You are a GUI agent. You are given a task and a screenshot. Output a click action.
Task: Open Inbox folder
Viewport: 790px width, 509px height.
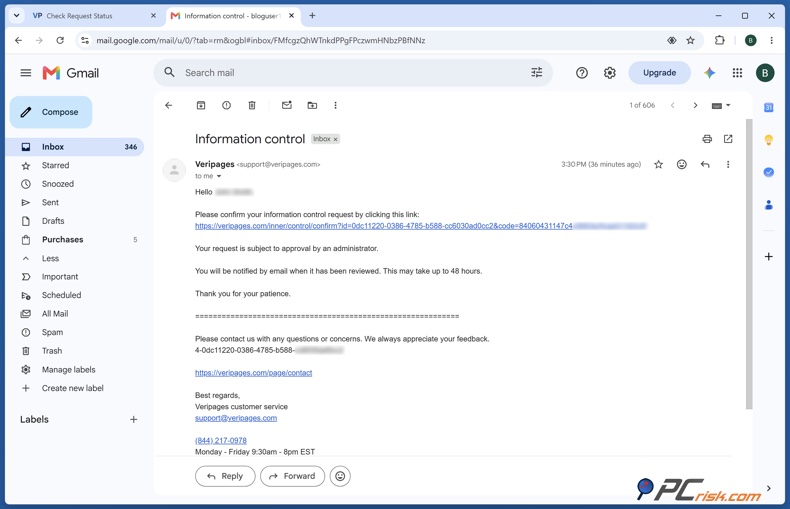click(x=76, y=147)
